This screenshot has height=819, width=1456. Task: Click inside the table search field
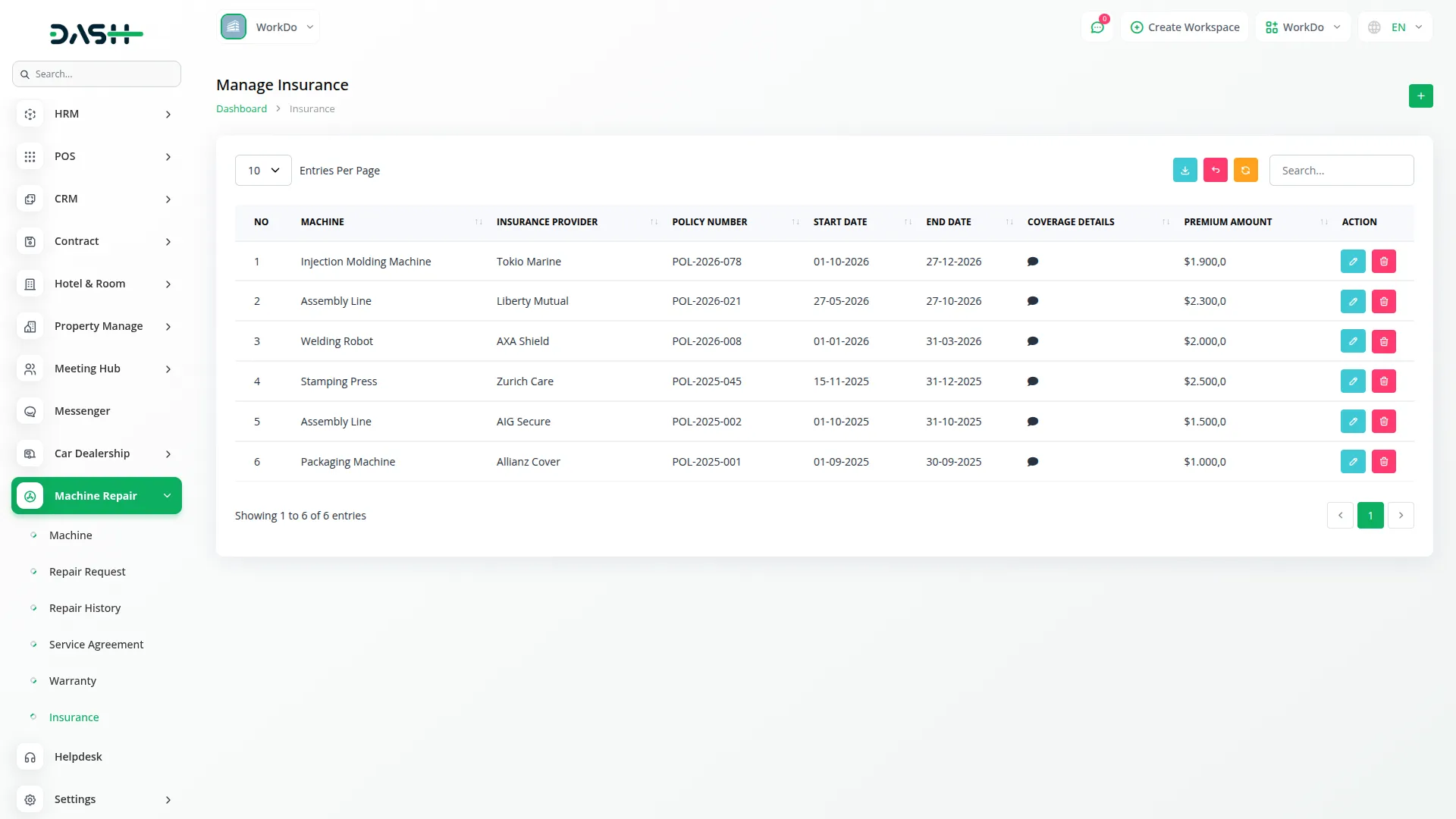coord(1341,170)
